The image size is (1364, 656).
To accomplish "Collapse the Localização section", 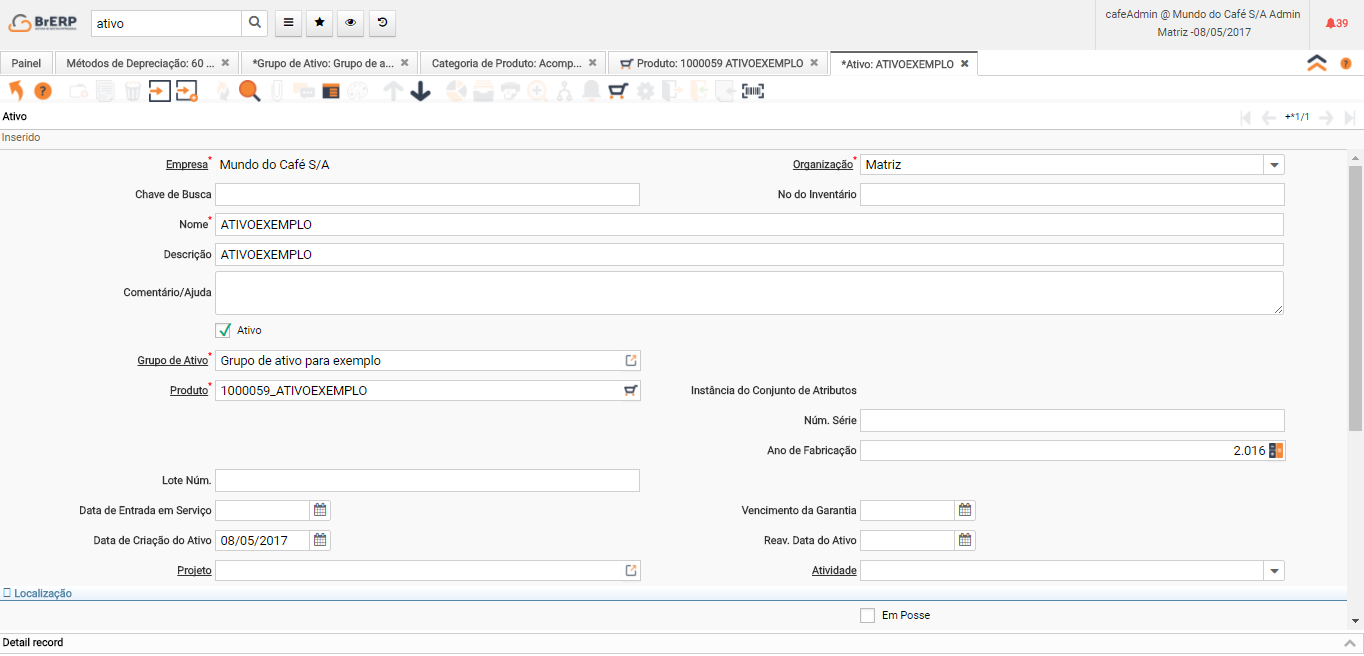I will pyautogui.click(x=37, y=593).
